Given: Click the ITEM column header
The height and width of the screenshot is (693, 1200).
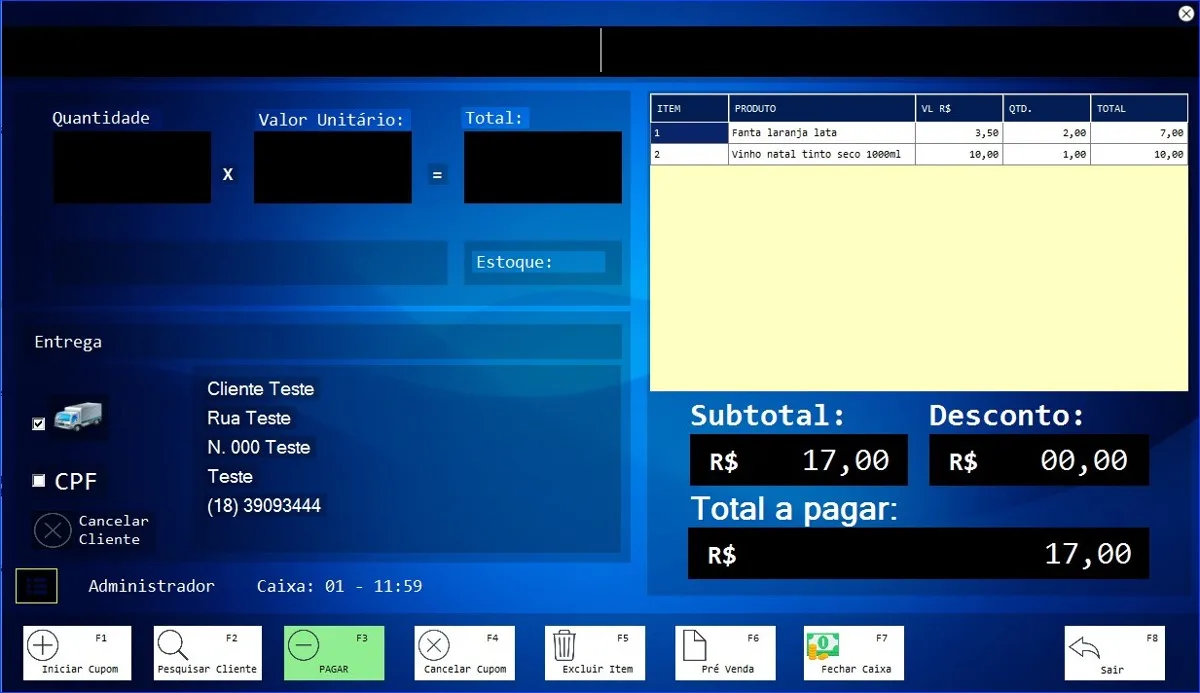Looking at the screenshot, I should point(689,108).
